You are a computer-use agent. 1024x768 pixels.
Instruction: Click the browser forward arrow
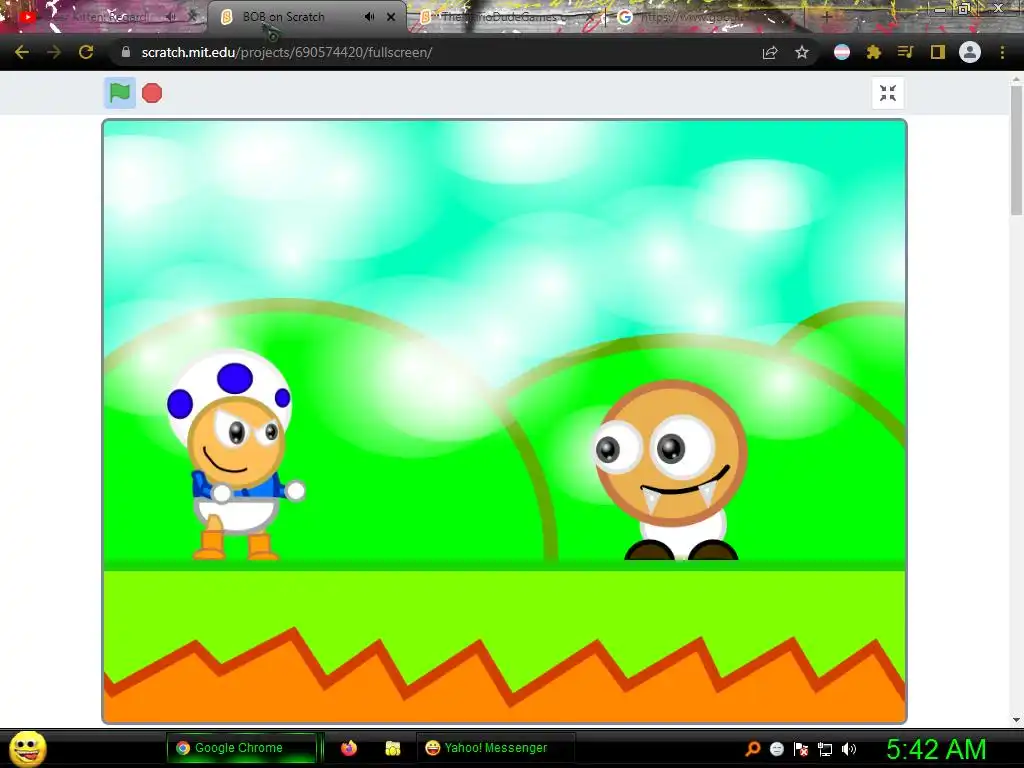[54, 52]
